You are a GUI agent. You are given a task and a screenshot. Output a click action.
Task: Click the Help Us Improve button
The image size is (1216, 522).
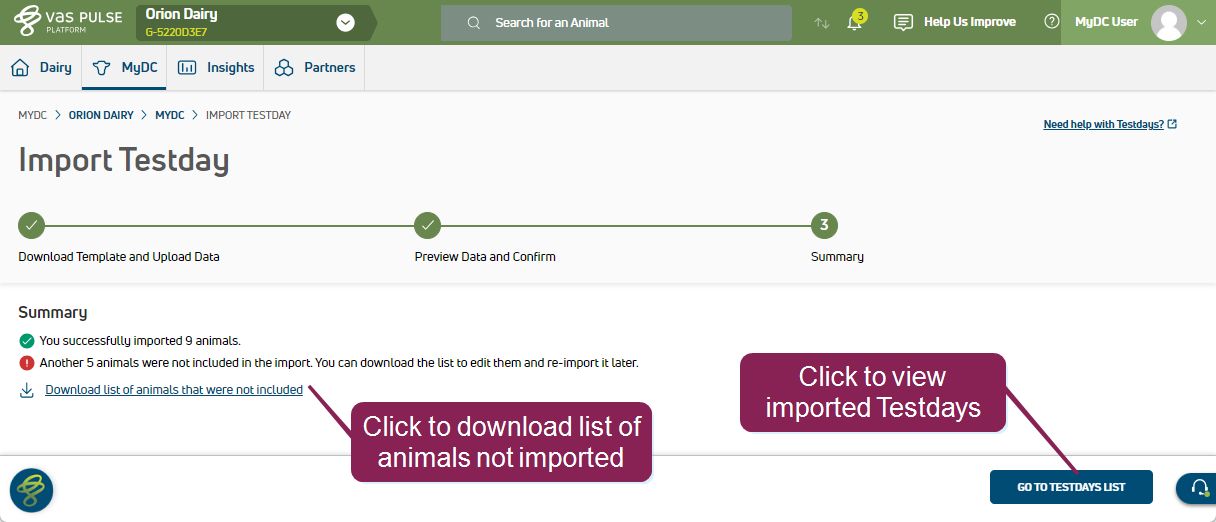[x=955, y=22]
